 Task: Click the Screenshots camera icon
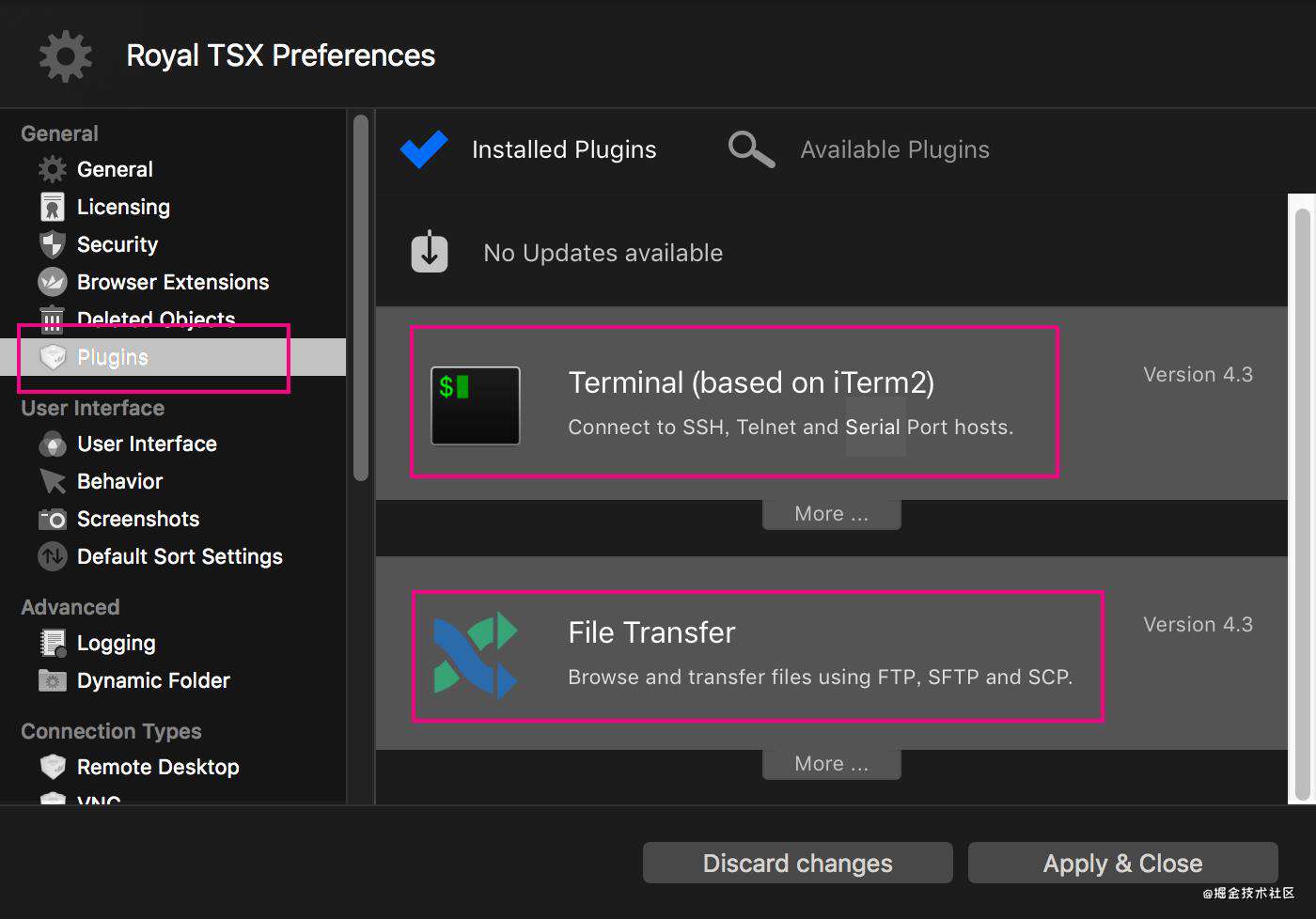53,519
